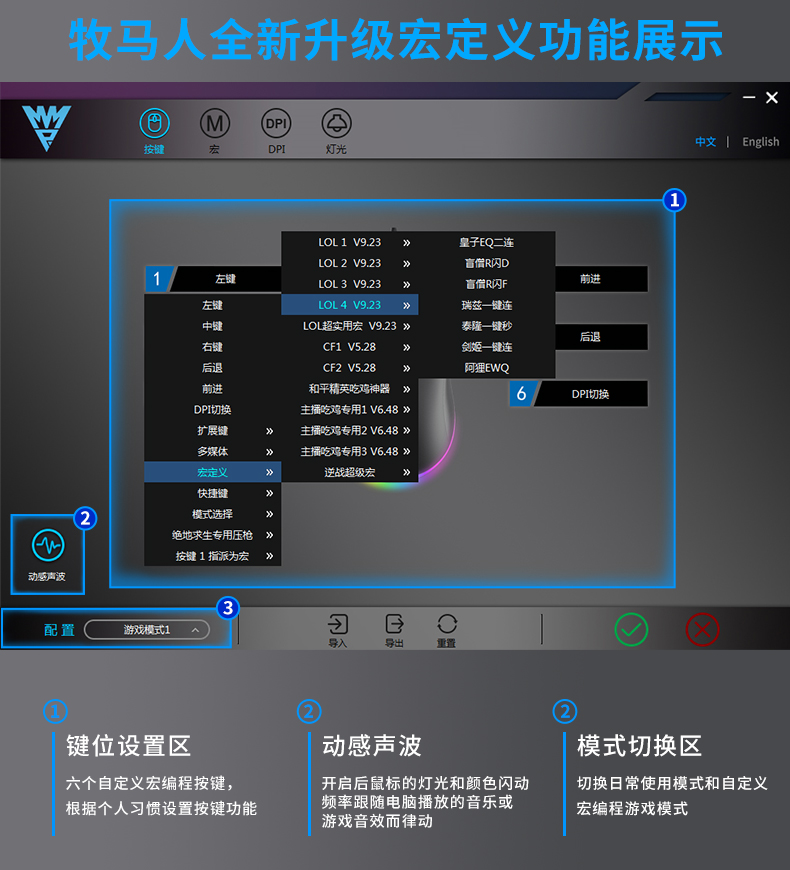Image resolution: width=790 pixels, height=870 pixels.
Task: Expand the 扩展键 submenu
Action: tap(212, 431)
